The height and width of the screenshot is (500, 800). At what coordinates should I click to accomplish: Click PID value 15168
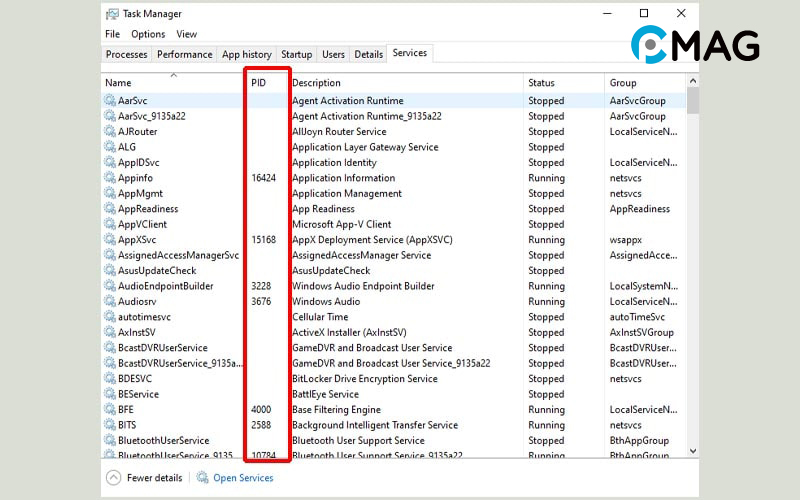[263, 240]
